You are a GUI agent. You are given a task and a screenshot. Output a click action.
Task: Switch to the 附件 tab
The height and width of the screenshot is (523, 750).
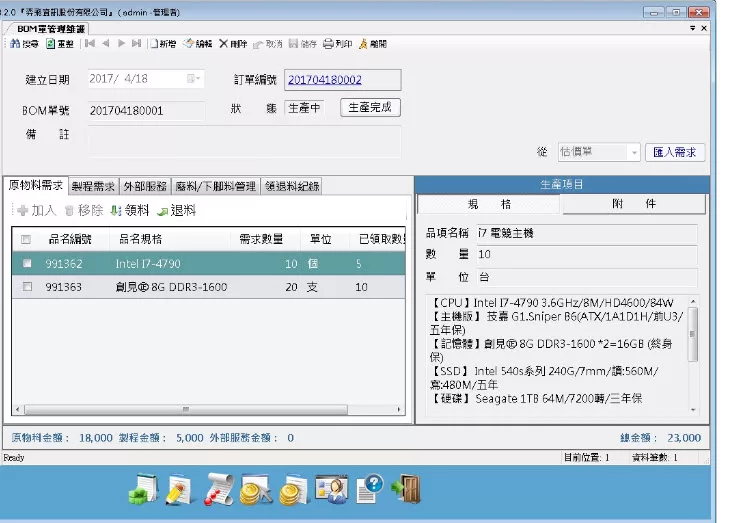[x=634, y=204]
